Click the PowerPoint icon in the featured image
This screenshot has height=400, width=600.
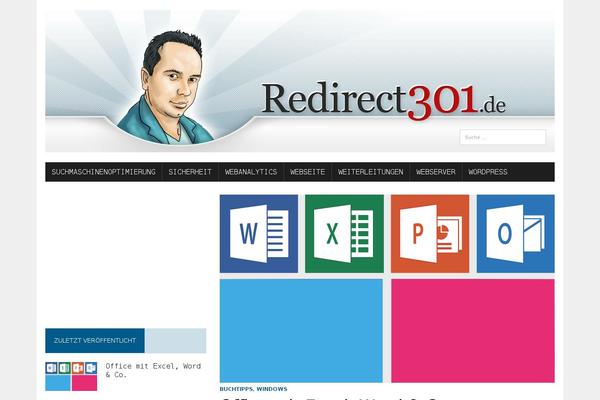[x=430, y=234]
